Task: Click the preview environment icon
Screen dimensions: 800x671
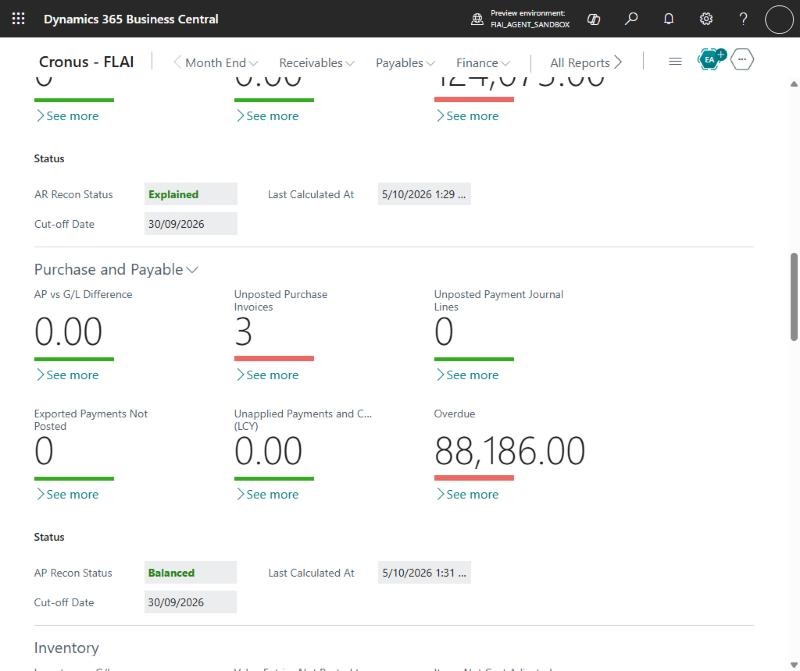Action: click(477, 19)
